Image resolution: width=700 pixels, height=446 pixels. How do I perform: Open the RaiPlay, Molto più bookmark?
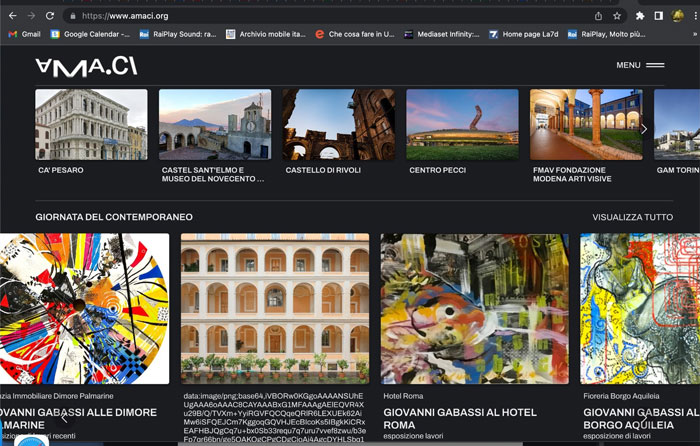607,34
